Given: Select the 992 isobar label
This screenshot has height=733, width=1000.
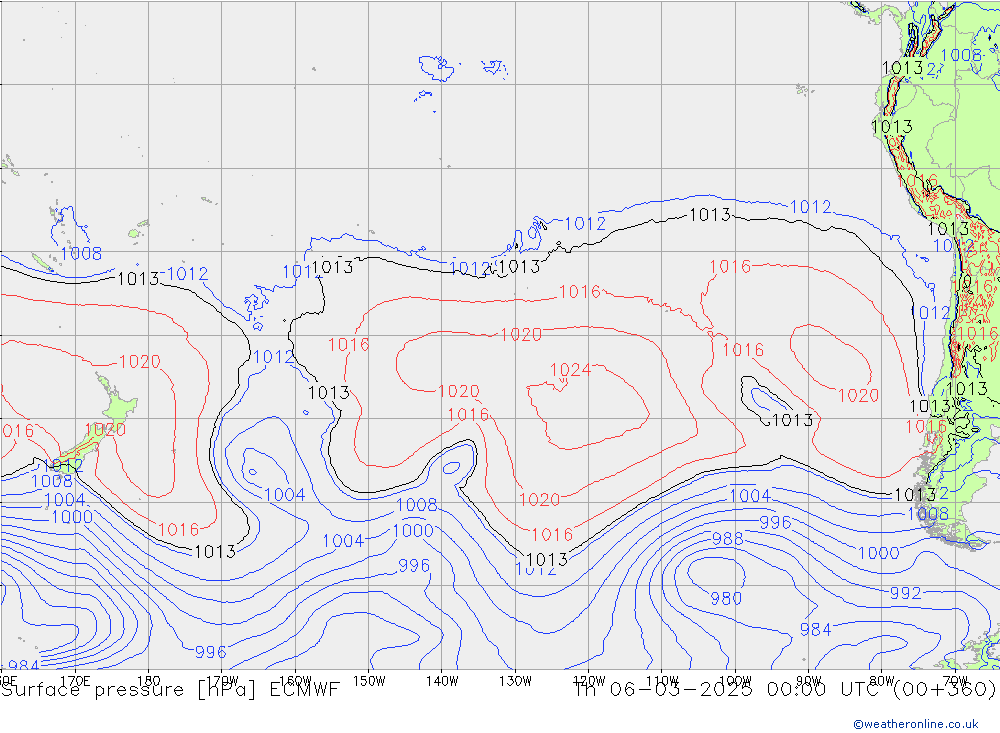Looking at the screenshot, I should 906,593.
